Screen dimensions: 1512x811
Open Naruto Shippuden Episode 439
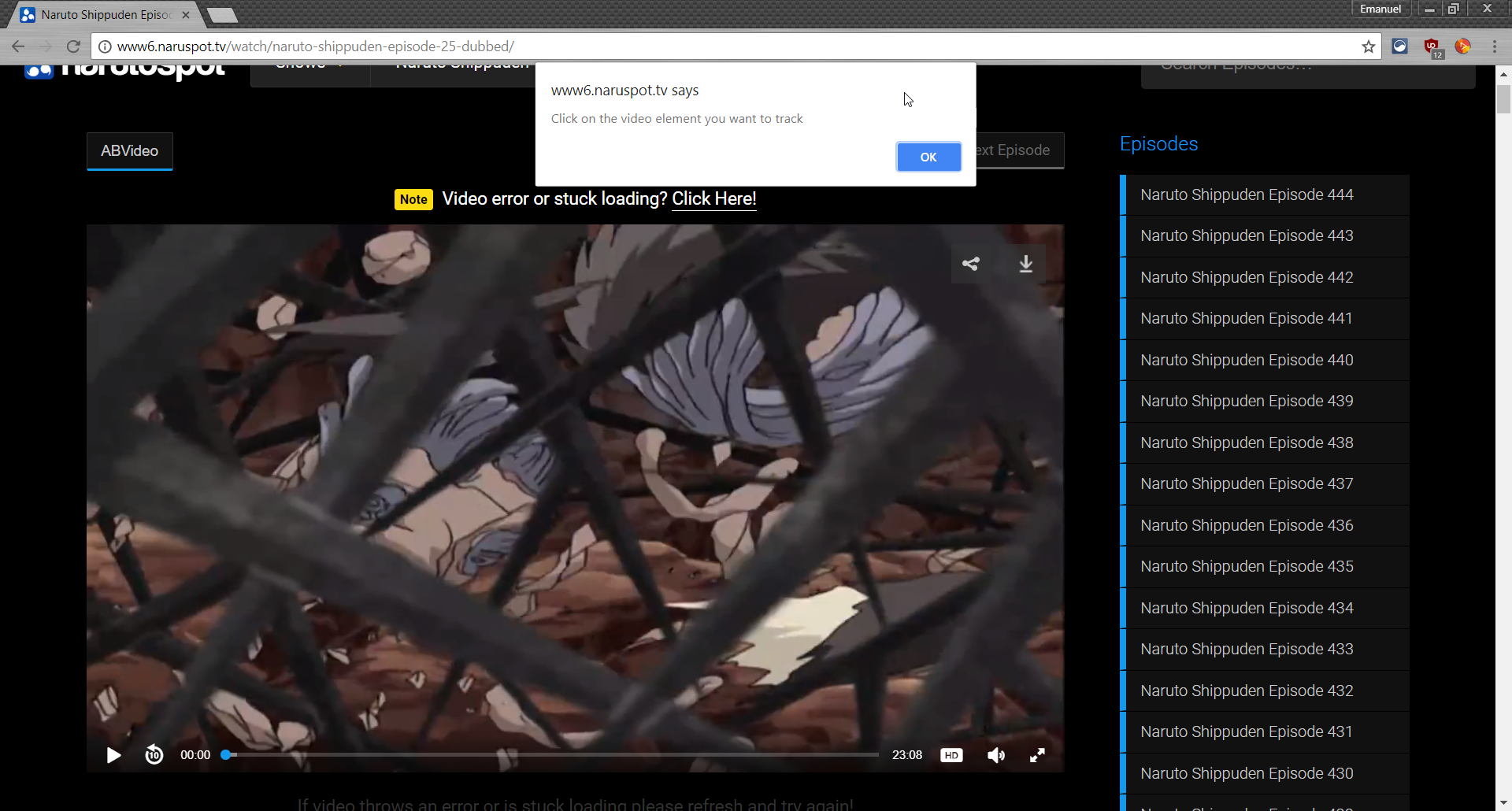coord(1264,401)
